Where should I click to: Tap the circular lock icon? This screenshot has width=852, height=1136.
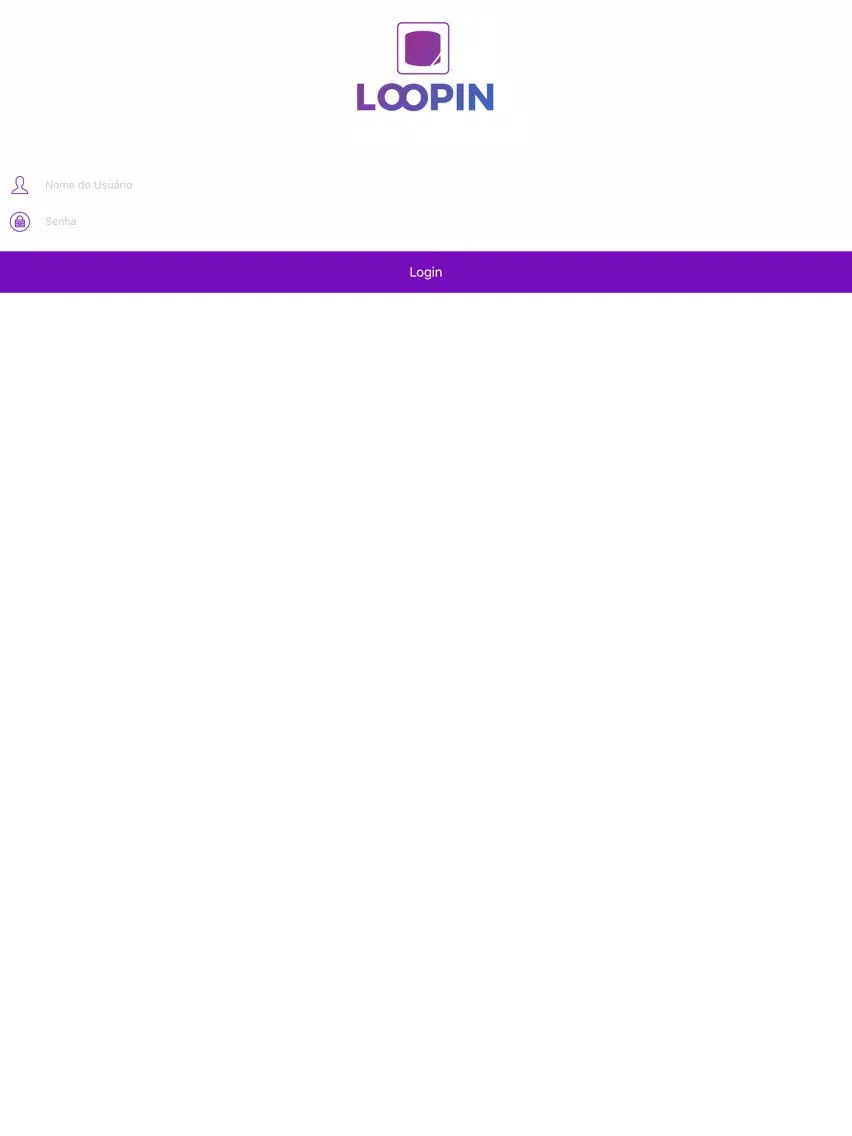click(x=20, y=222)
